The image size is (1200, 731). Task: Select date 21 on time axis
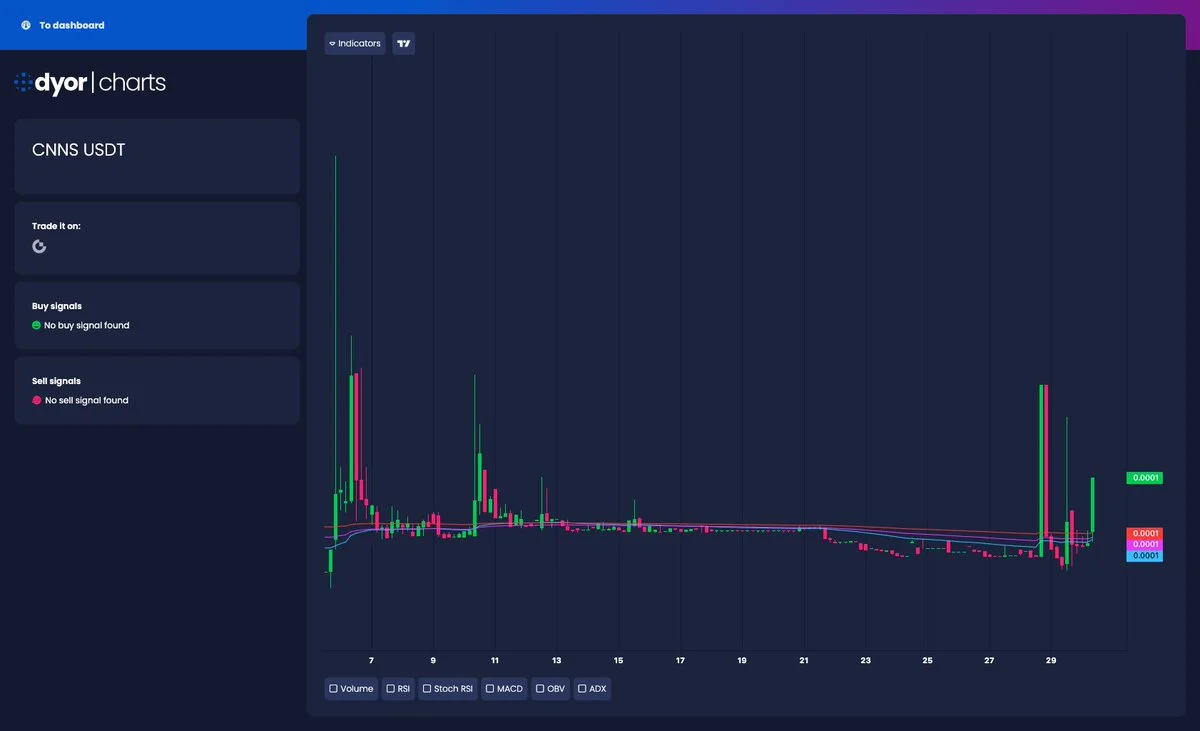[804, 661]
